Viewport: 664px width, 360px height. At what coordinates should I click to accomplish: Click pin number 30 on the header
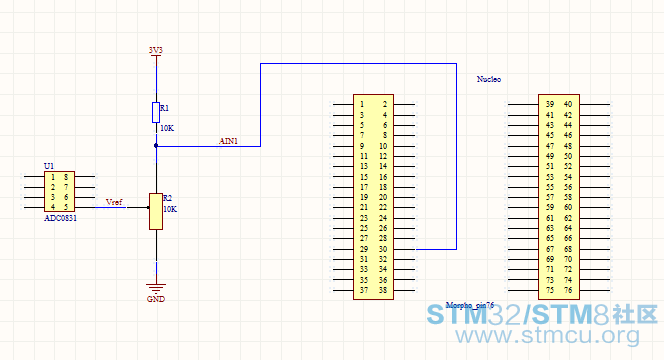[383, 249]
